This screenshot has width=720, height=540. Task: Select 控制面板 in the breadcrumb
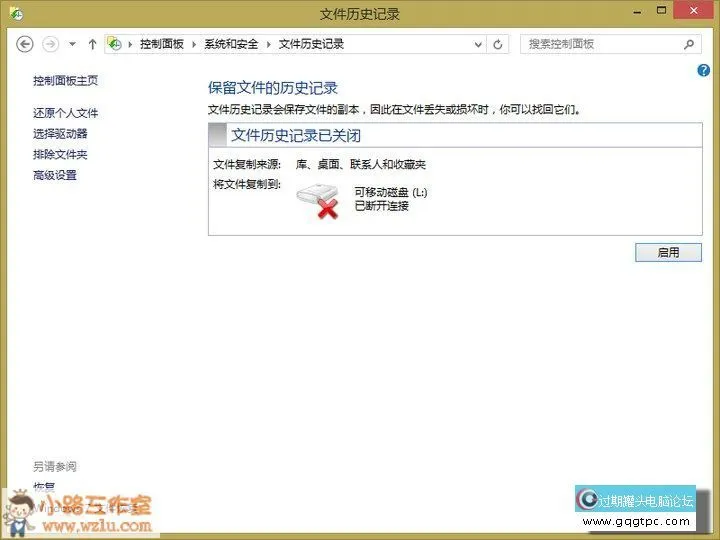tap(162, 44)
